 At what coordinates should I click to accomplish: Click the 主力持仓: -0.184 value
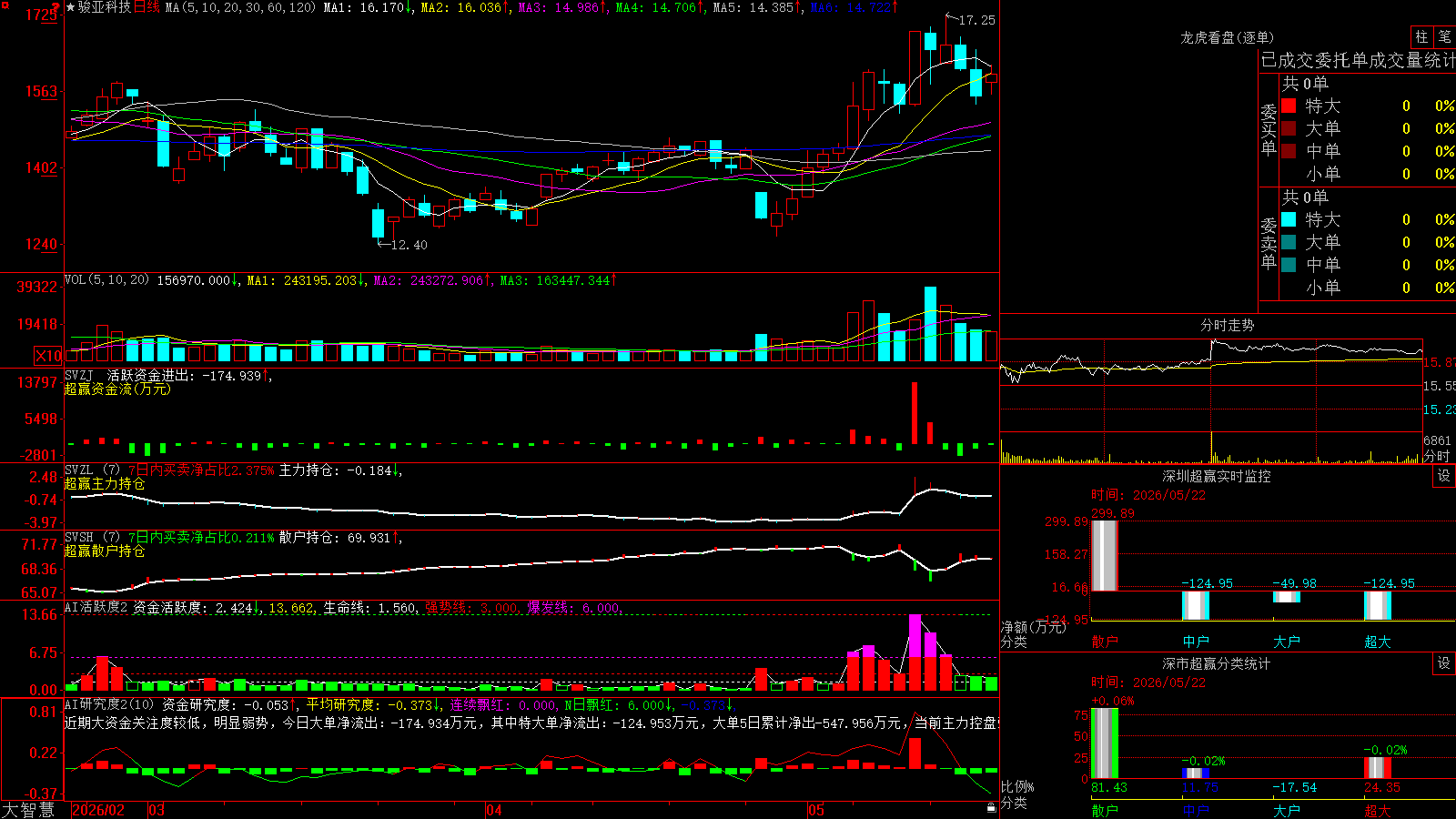tap(340, 470)
